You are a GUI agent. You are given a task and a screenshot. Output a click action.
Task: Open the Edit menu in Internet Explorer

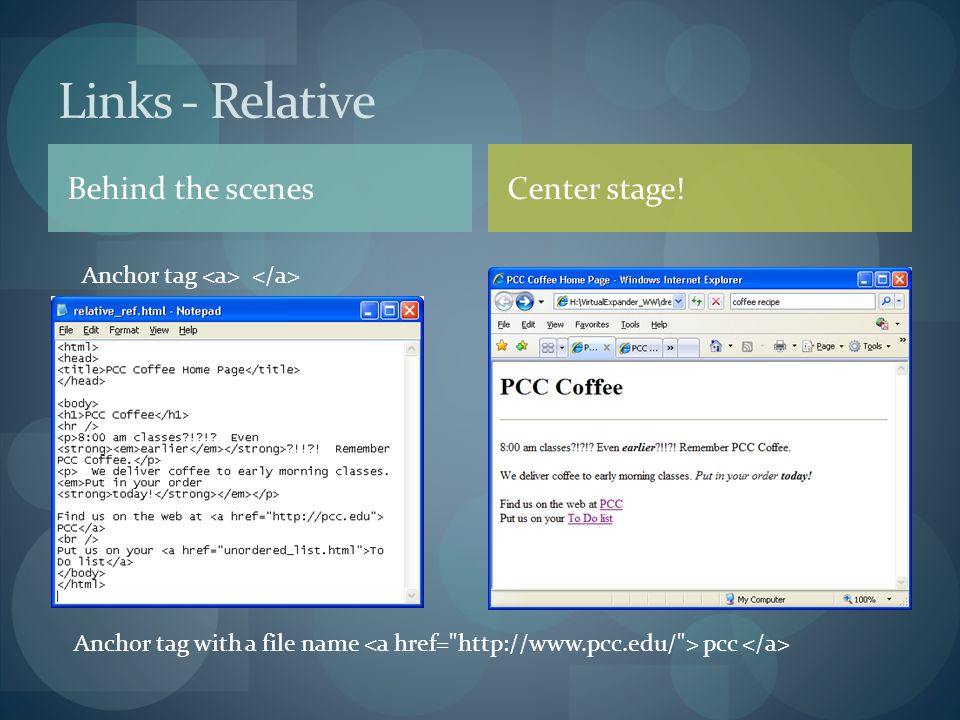[528, 324]
